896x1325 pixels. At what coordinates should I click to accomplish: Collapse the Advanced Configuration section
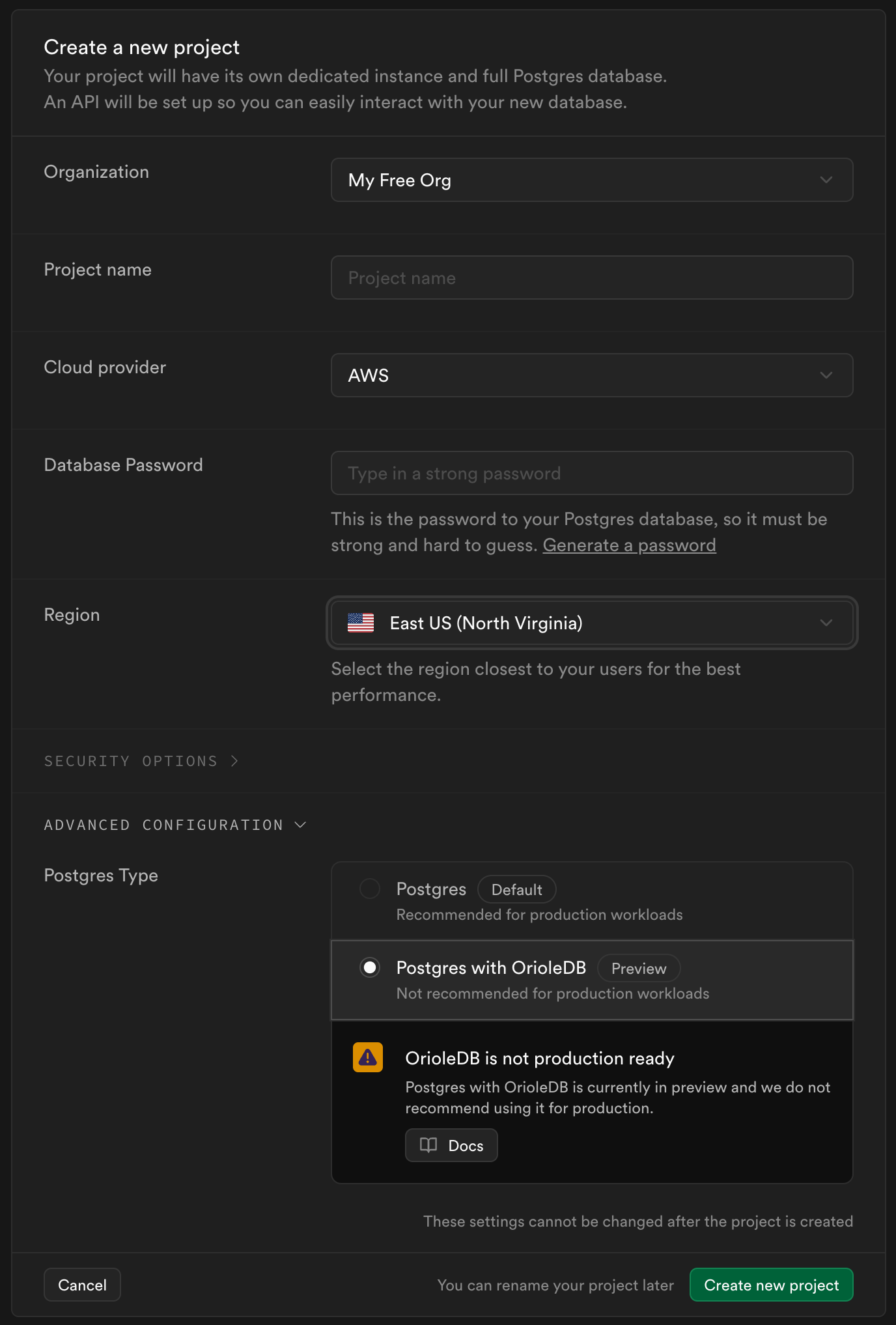tap(175, 825)
